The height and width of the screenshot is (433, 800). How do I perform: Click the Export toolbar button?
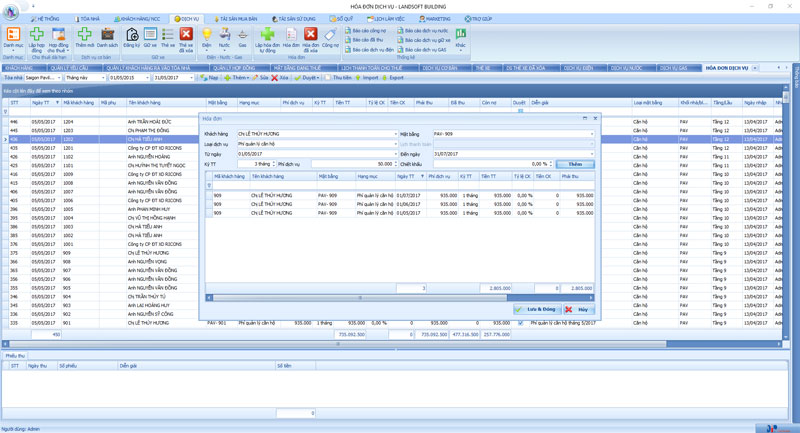(393, 78)
